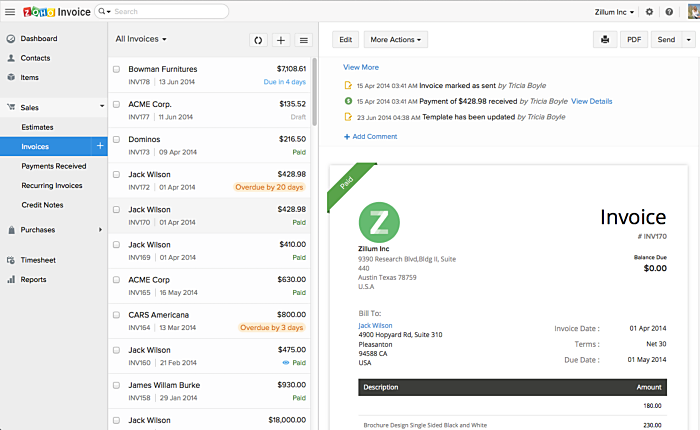Open Jack Wilson customer link
The width and height of the screenshot is (700, 430).
[375, 326]
